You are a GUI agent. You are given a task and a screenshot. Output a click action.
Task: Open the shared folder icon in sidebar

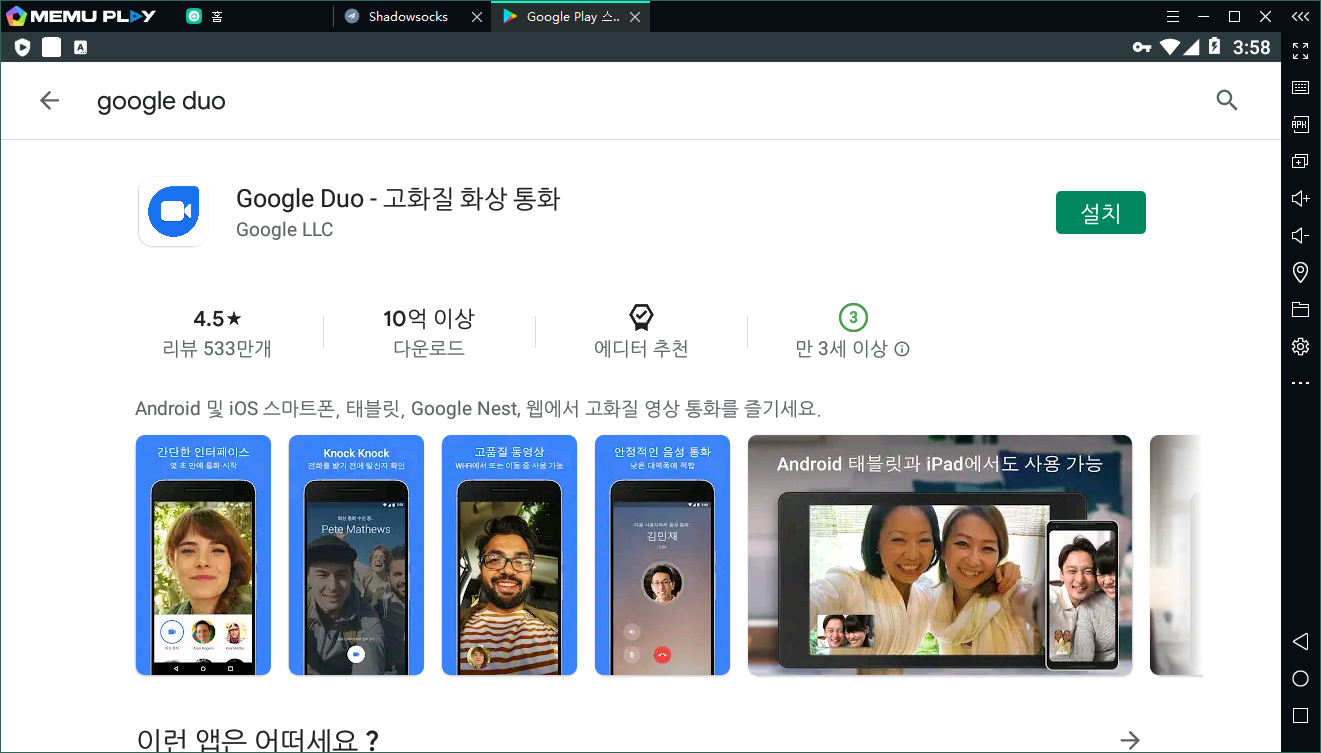[x=1300, y=309]
